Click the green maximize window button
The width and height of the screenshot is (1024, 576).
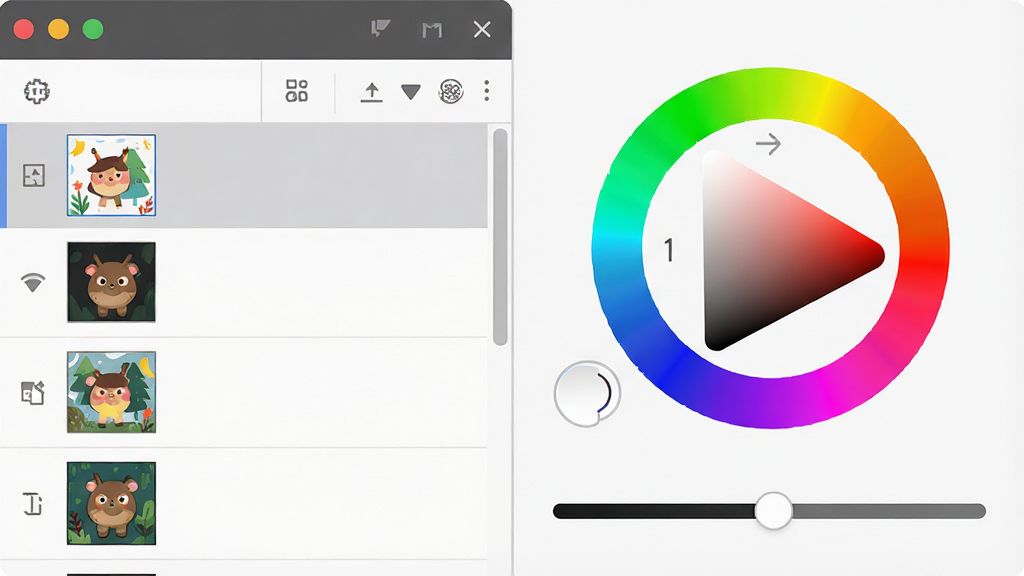(x=93, y=29)
